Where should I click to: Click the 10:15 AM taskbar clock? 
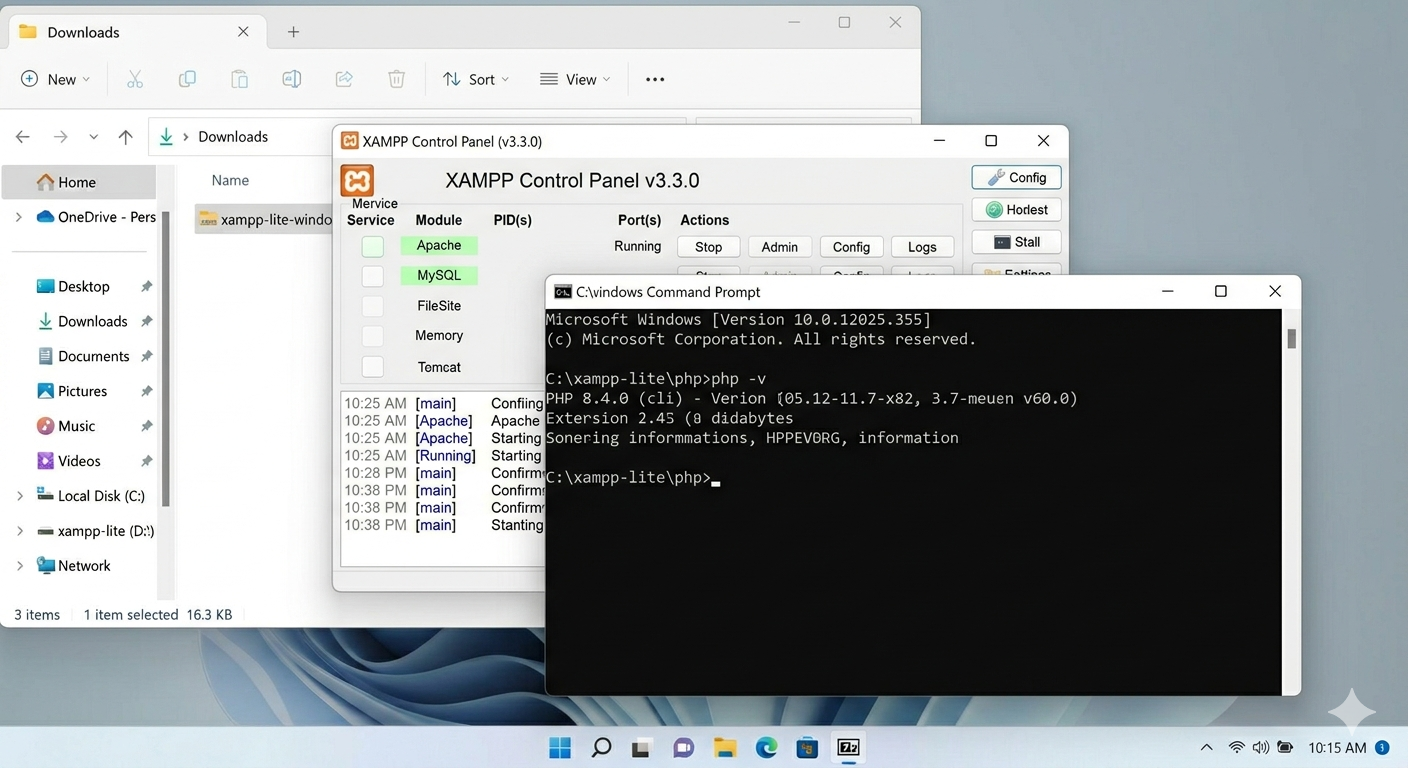tap(1337, 747)
